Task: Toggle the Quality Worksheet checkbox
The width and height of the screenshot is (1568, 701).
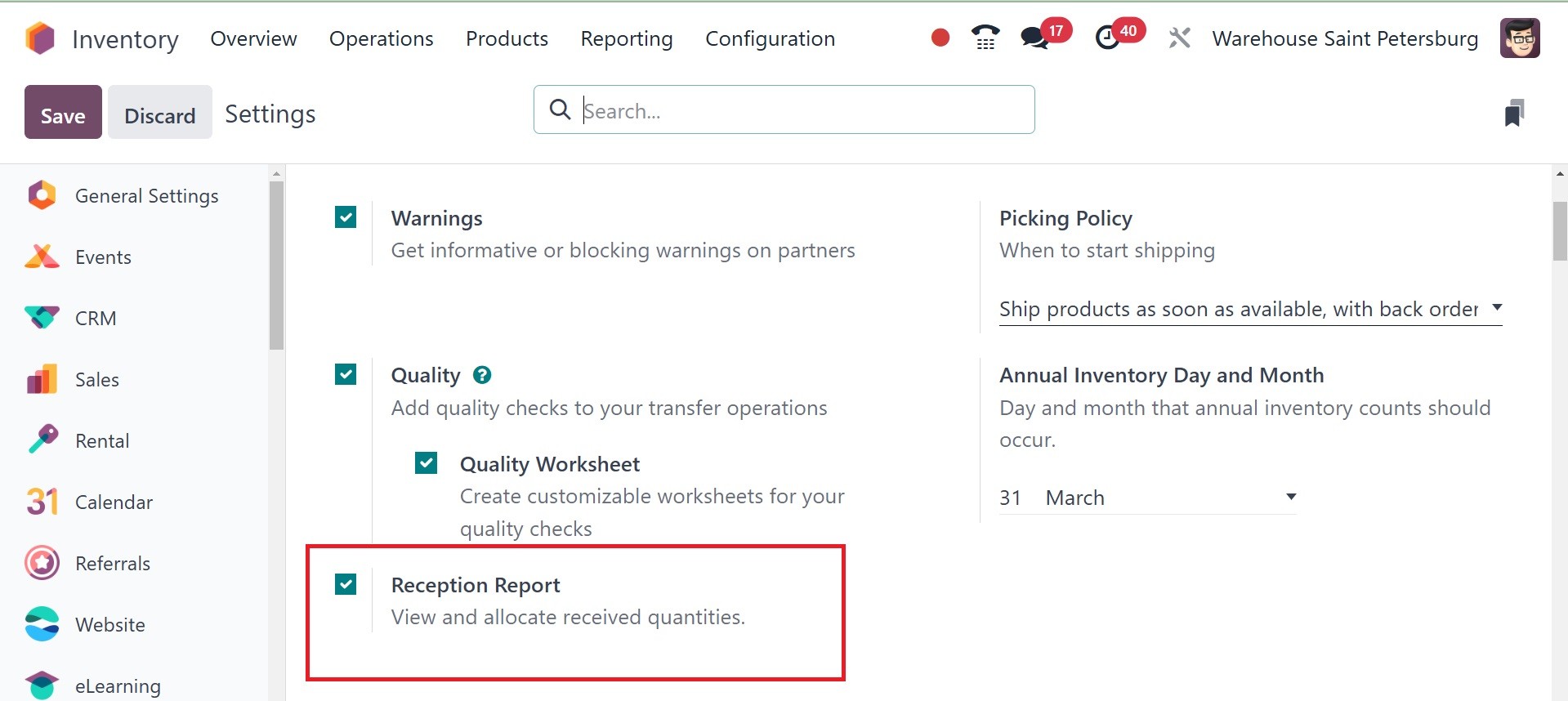Action: (x=426, y=463)
